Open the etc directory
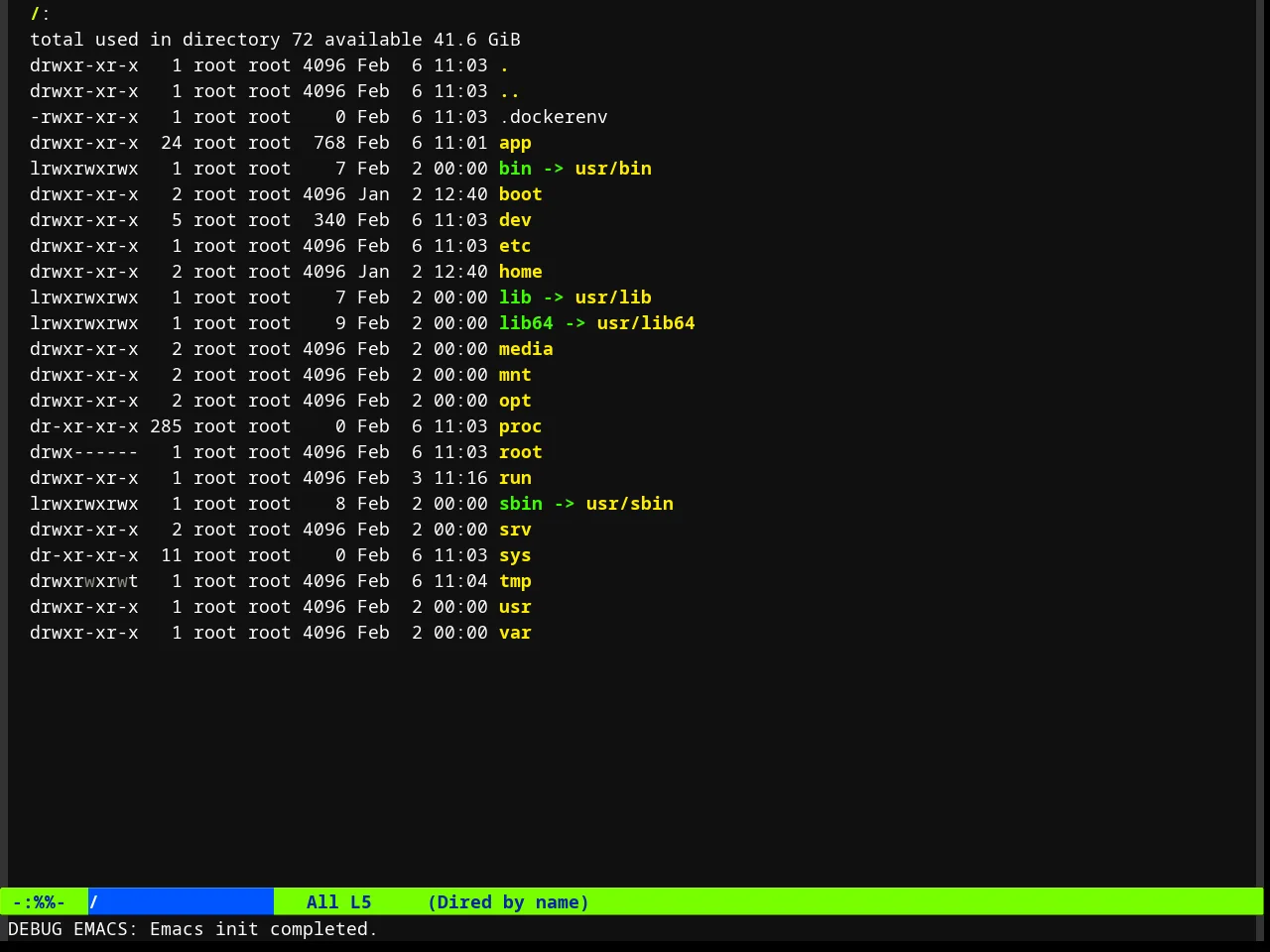The width and height of the screenshot is (1270, 952). coord(515,246)
